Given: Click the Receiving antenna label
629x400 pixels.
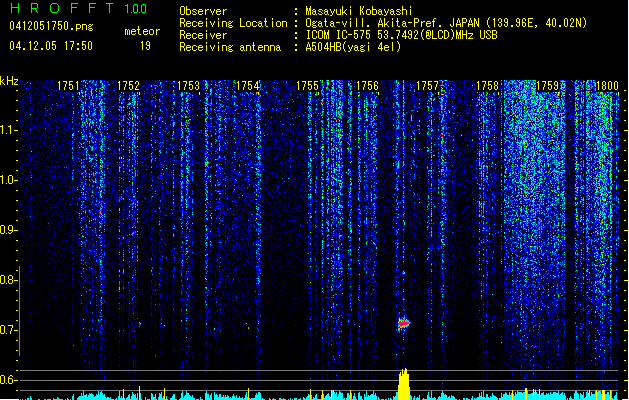Looking at the screenshot, I should pos(230,47).
